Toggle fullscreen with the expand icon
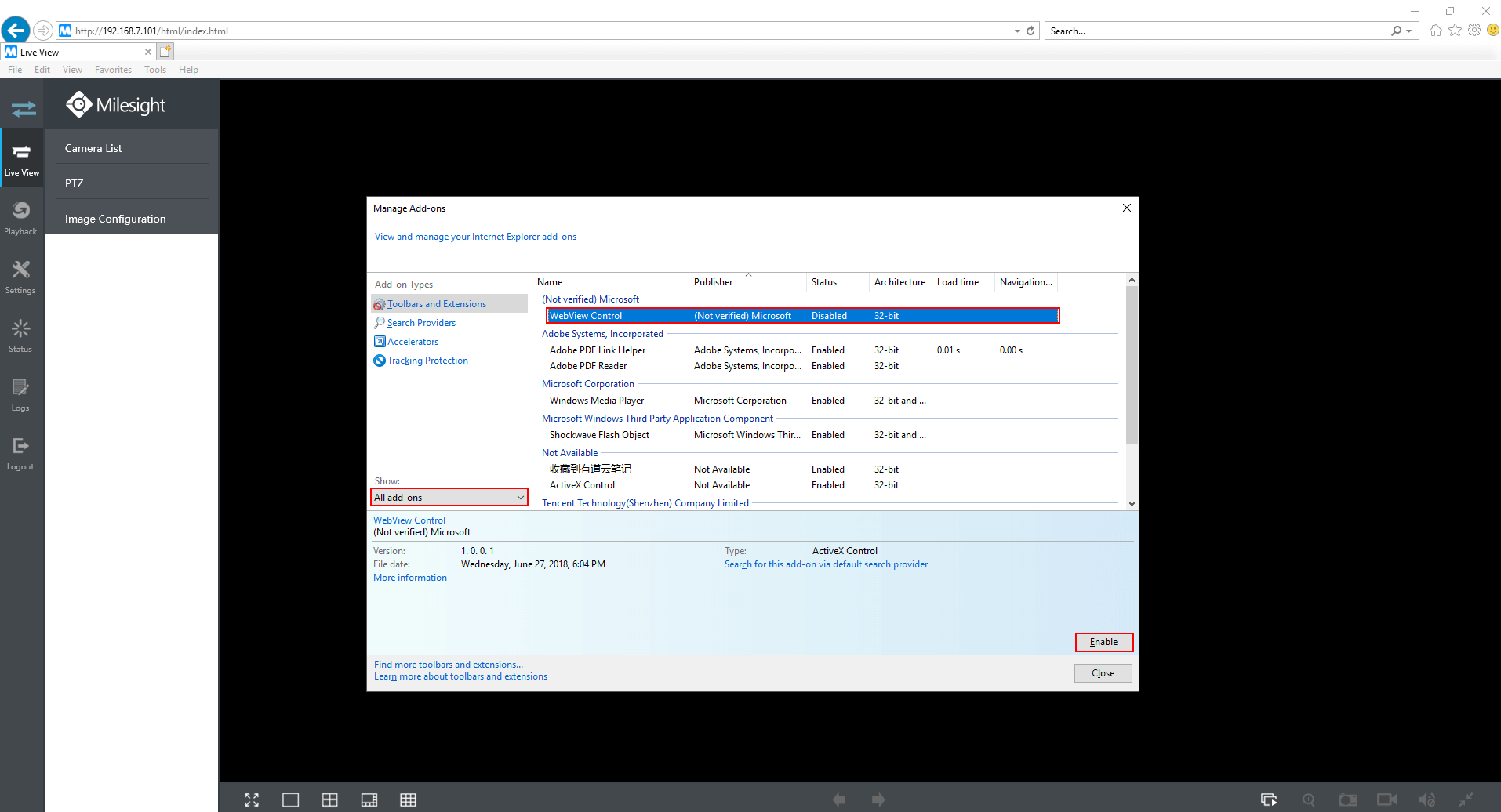This screenshot has width=1501, height=812. click(x=252, y=799)
